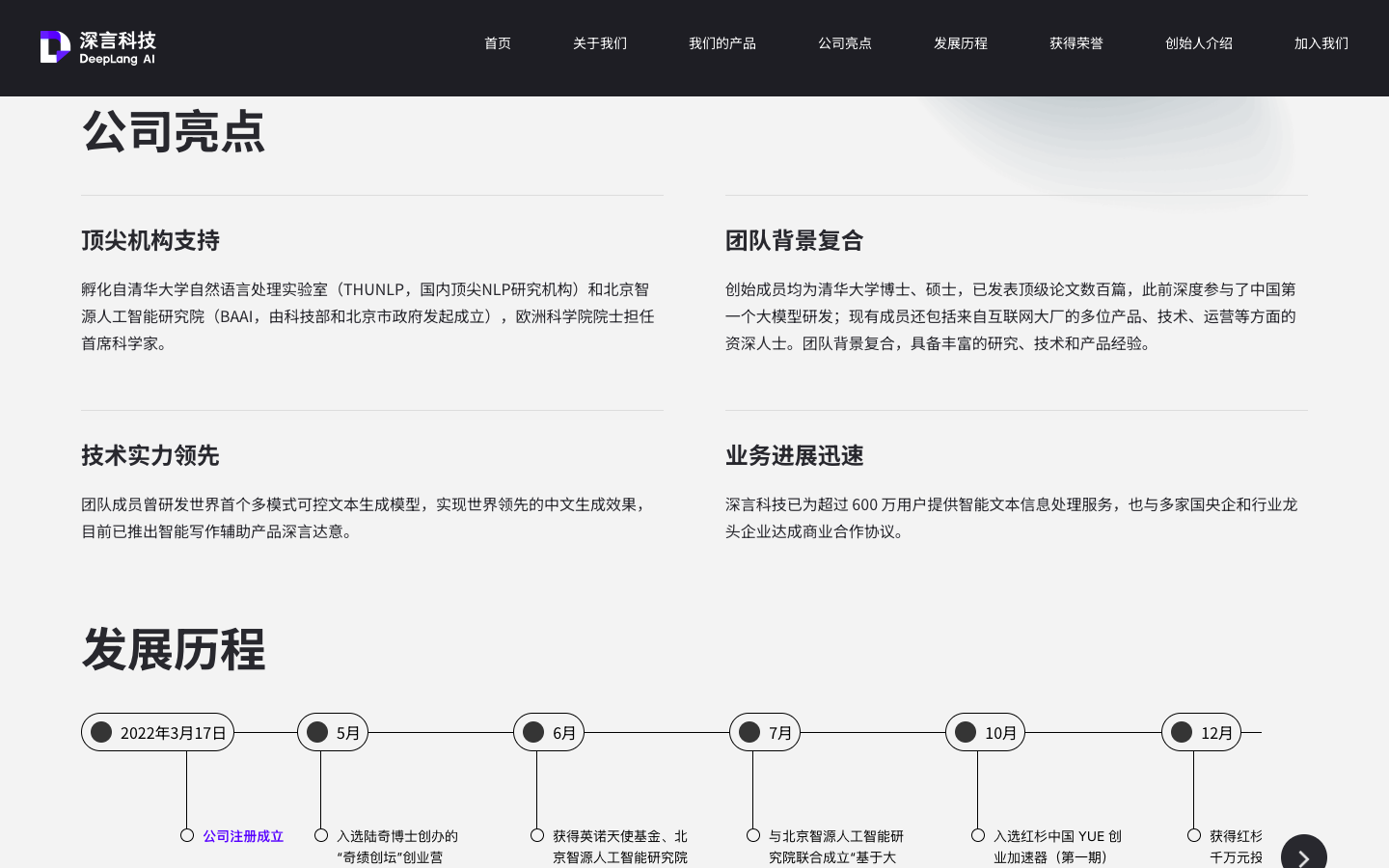Viewport: 1389px width, 868px height.
Task: Select the 5月 timeline node
Action: tap(332, 732)
